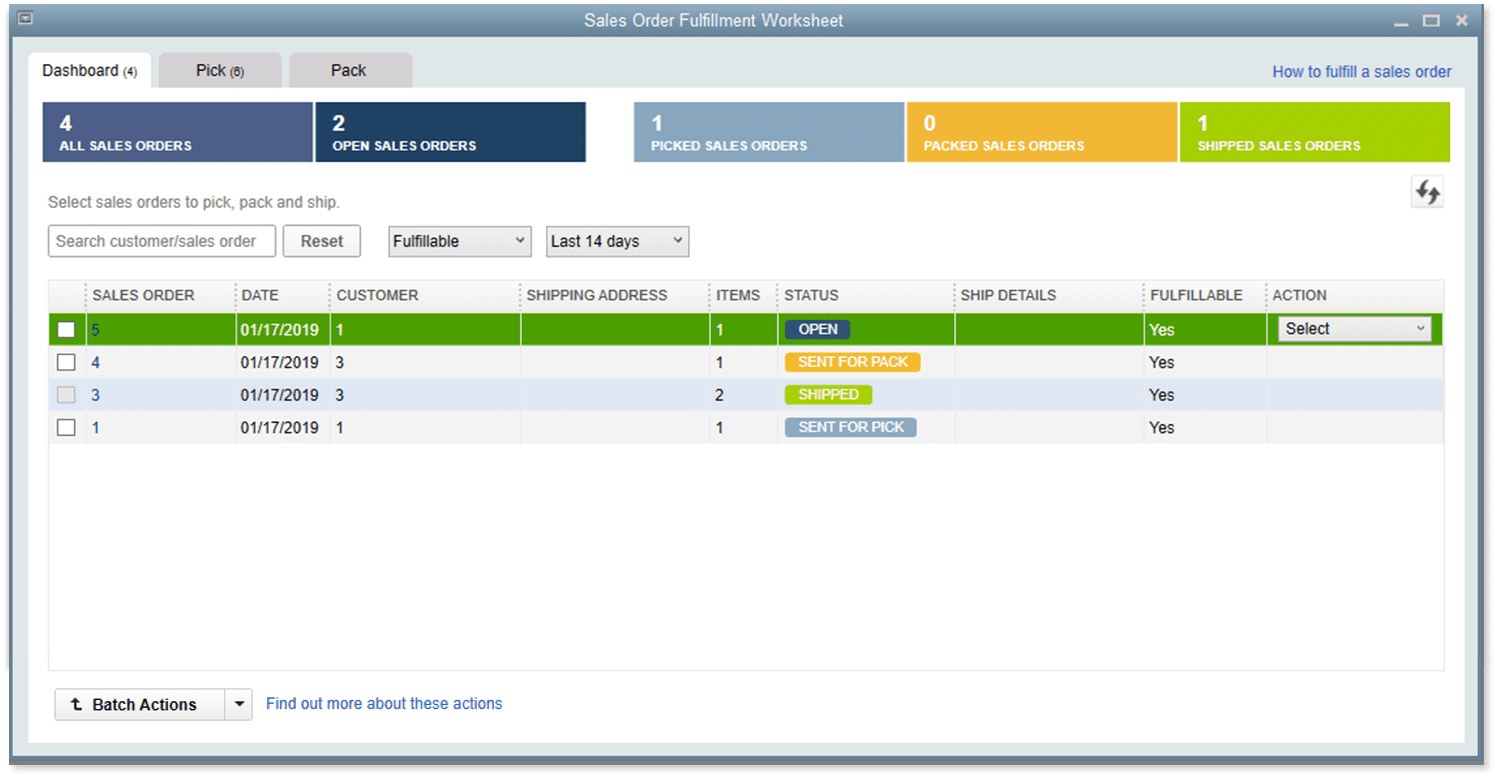Click the instruction text about pick, pack and ship
This screenshot has height=778, width=1497.
tap(194, 202)
